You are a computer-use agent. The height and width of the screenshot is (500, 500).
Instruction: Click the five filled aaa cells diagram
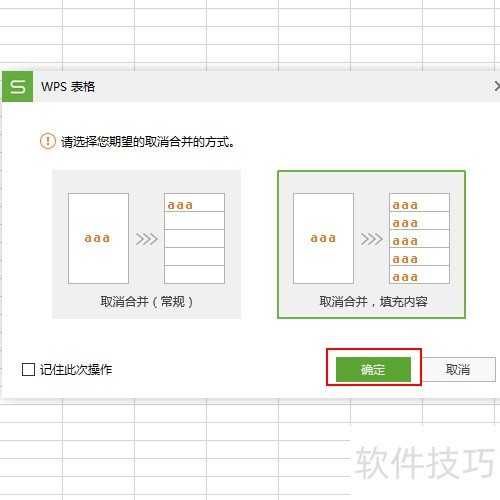coord(419,238)
